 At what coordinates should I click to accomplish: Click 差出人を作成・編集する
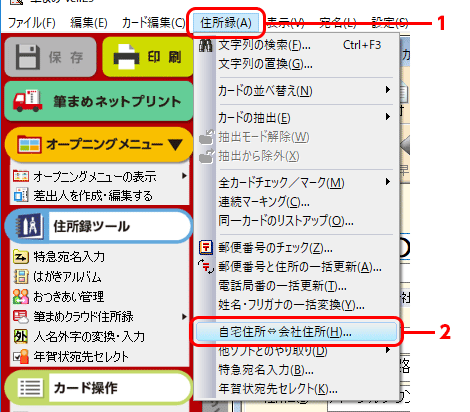pyautogui.click(x=93, y=196)
